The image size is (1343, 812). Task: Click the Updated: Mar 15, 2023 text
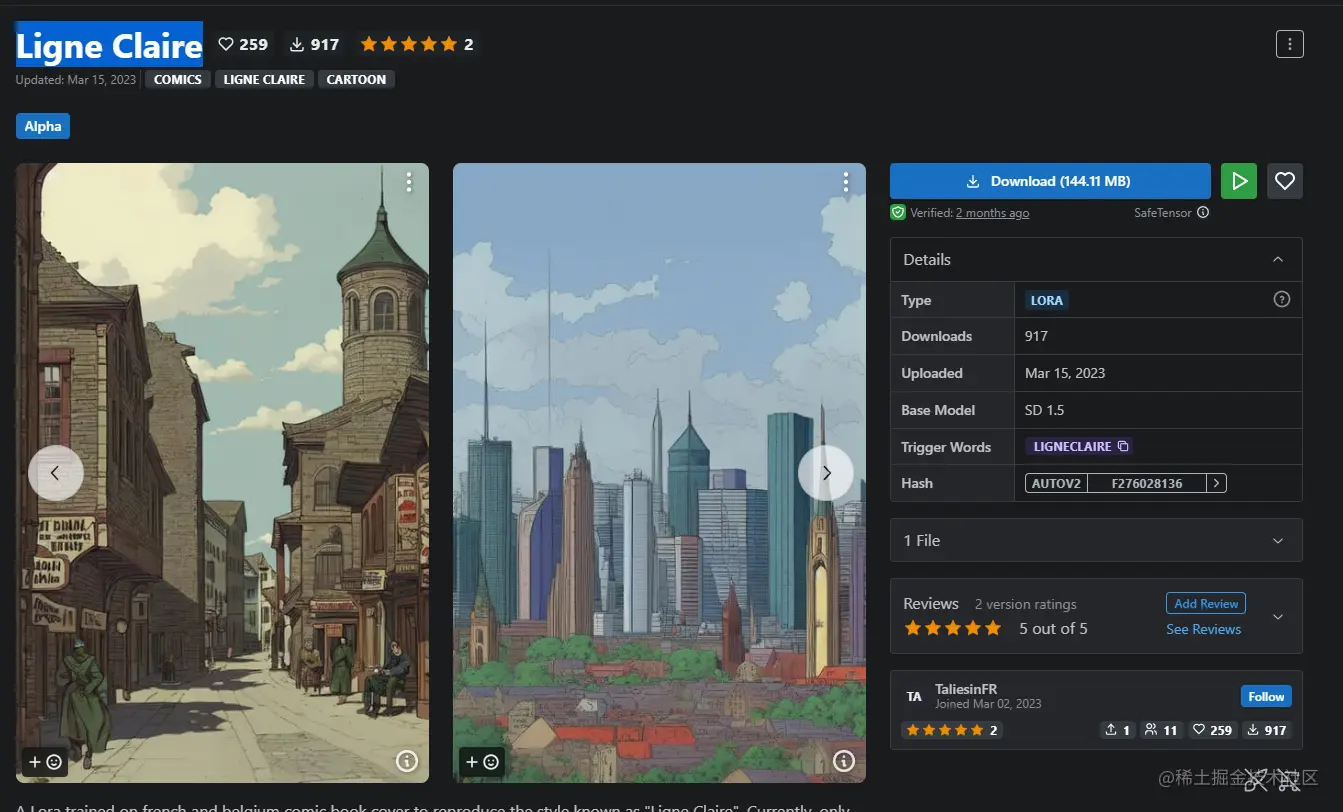click(78, 80)
